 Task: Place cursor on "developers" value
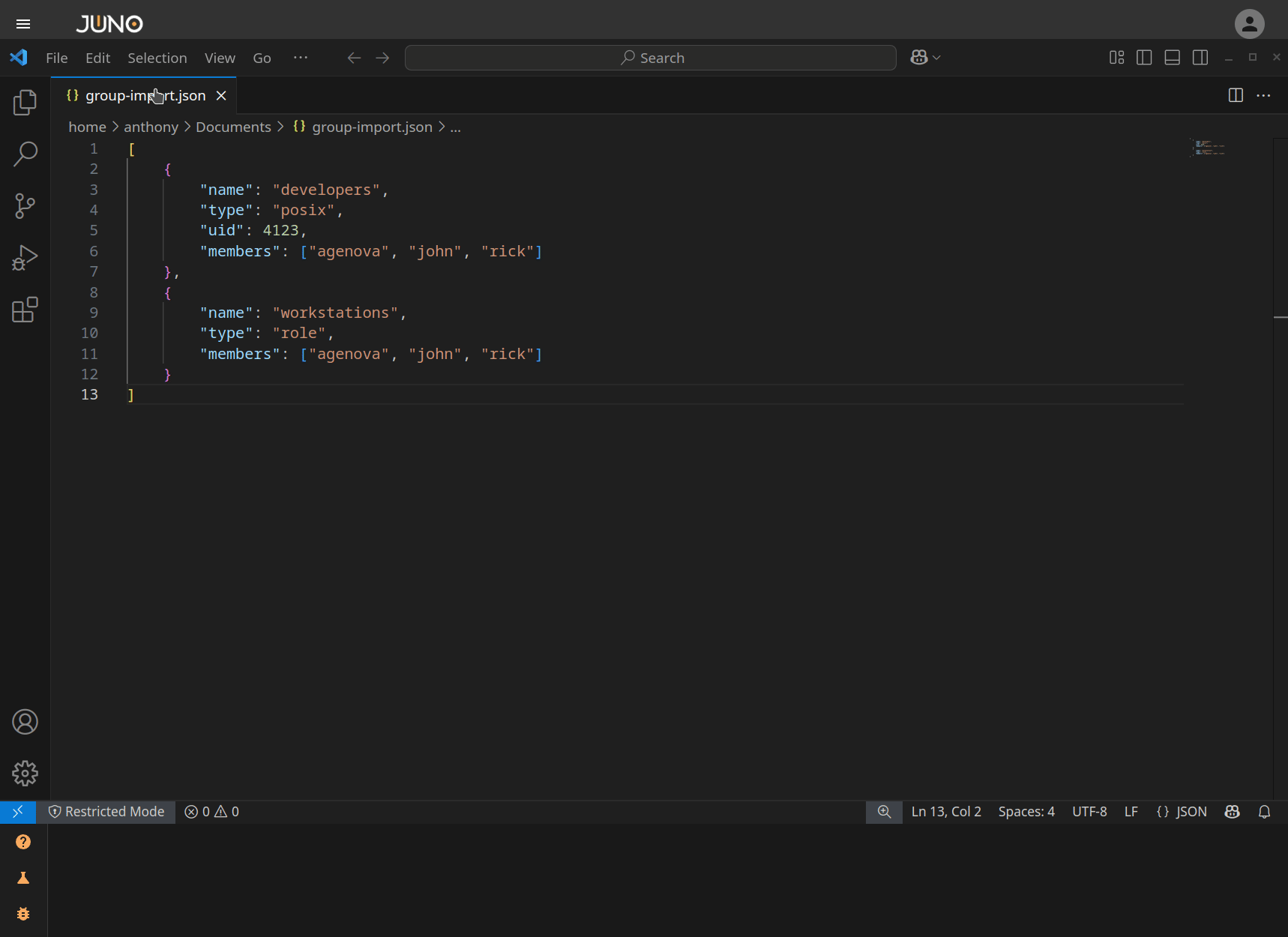[x=326, y=190]
